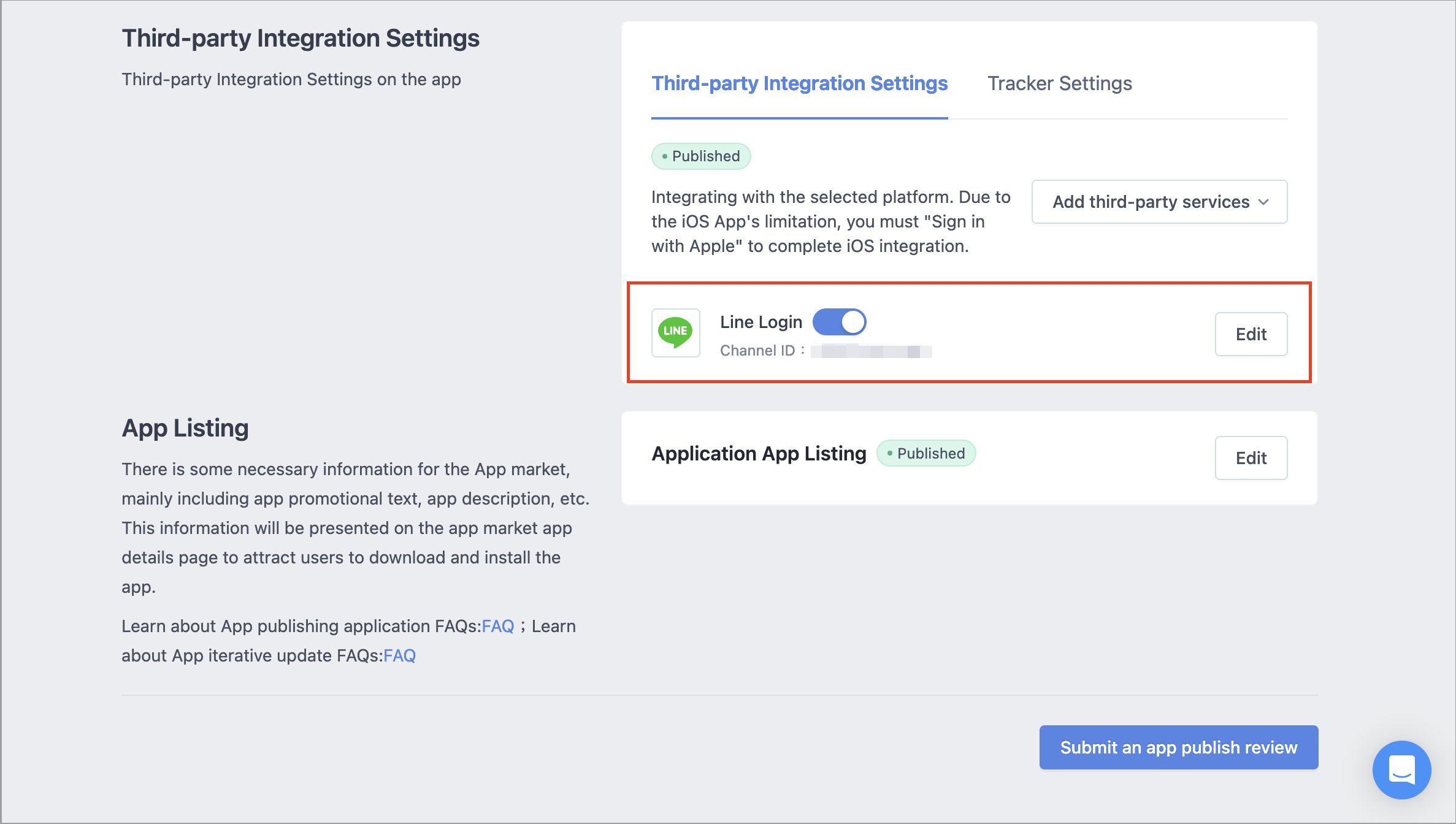Open the Add third-party services dropdown

tap(1159, 202)
